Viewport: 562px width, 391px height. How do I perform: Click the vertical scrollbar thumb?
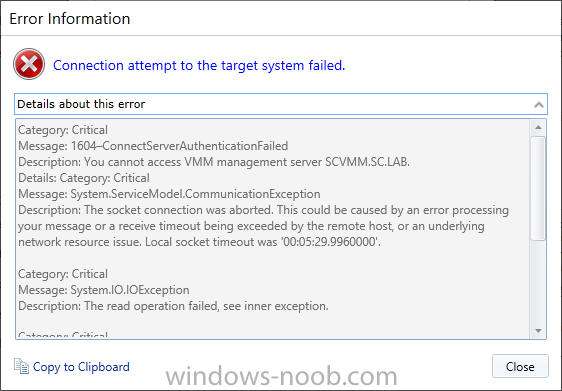click(538, 188)
